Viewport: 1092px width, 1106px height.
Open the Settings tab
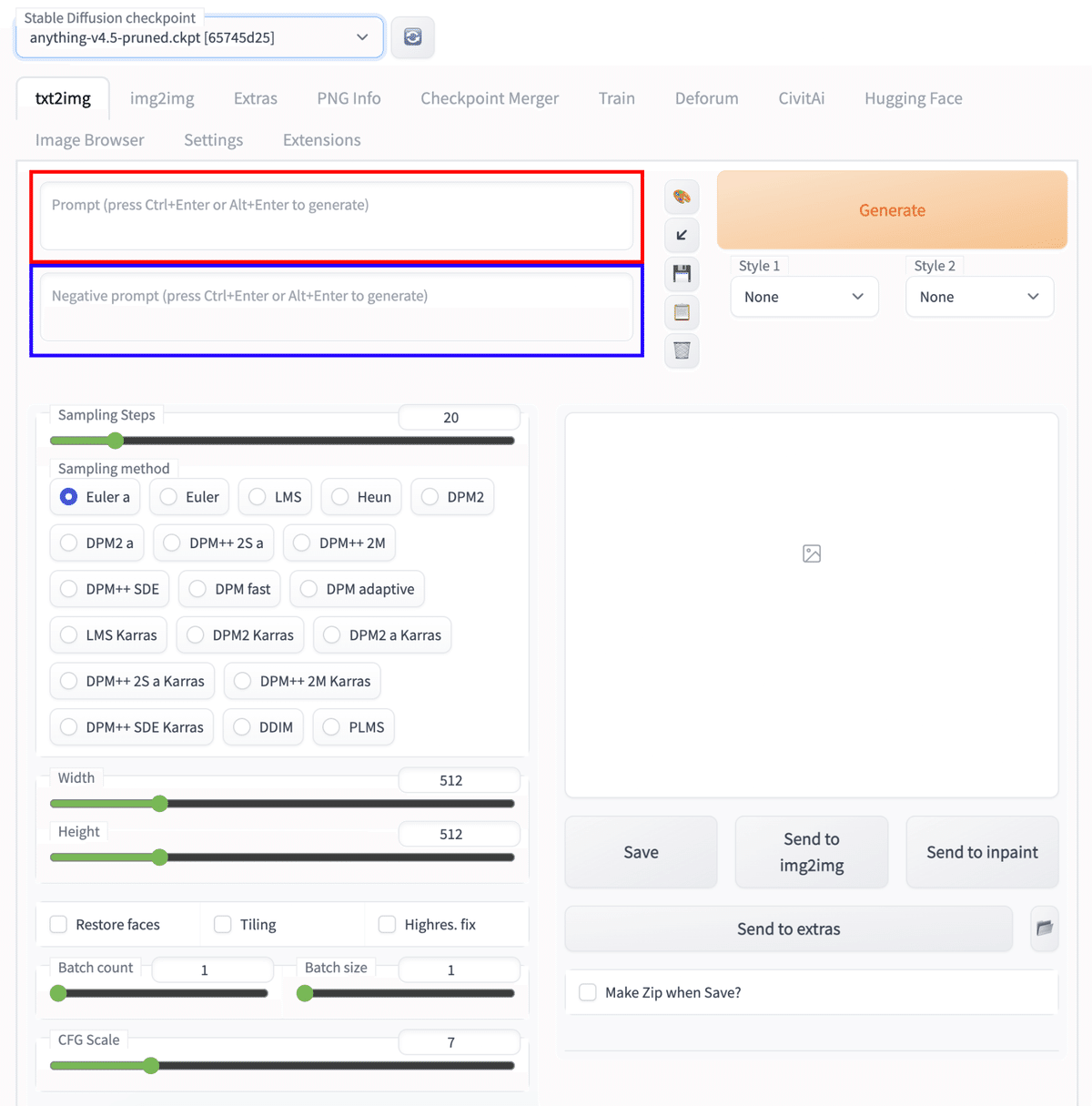click(213, 140)
